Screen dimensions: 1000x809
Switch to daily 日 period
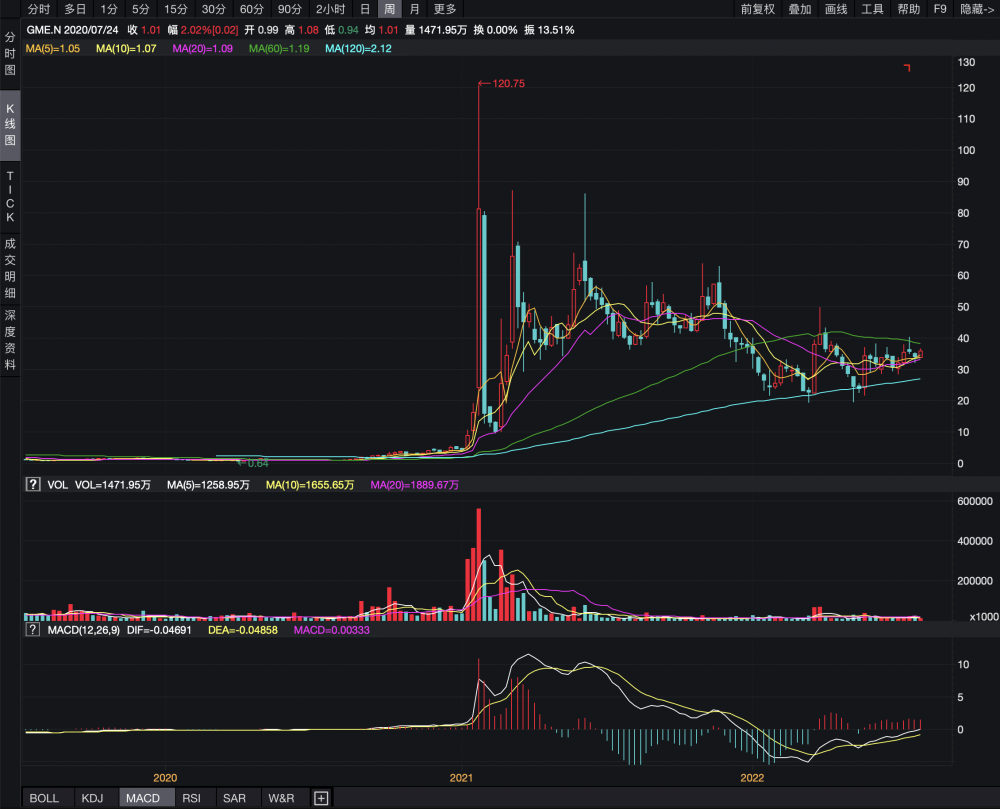click(x=365, y=9)
